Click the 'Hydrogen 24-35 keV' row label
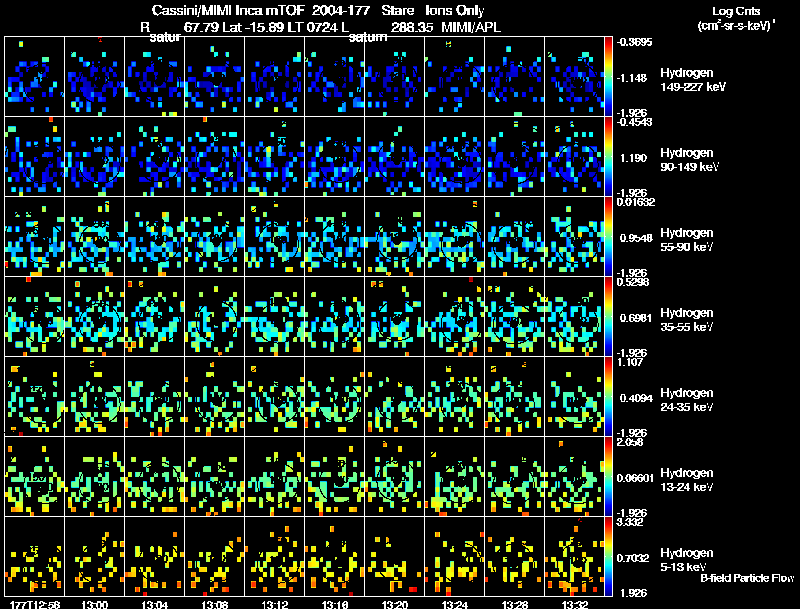Image resolution: width=800 pixels, height=609 pixels. 687,400
